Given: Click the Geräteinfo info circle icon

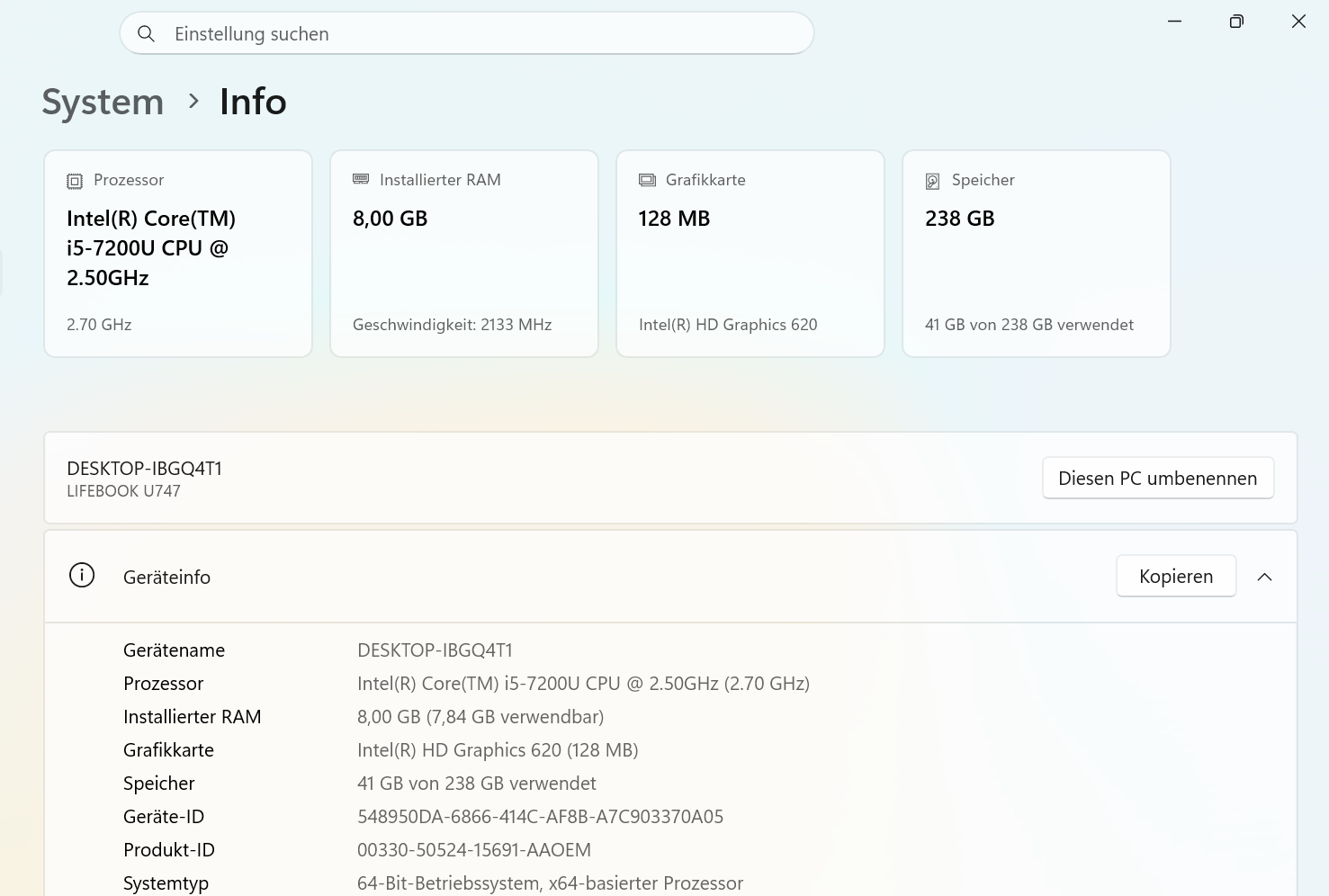Looking at the screenshot, I should (x=82, y=576).
